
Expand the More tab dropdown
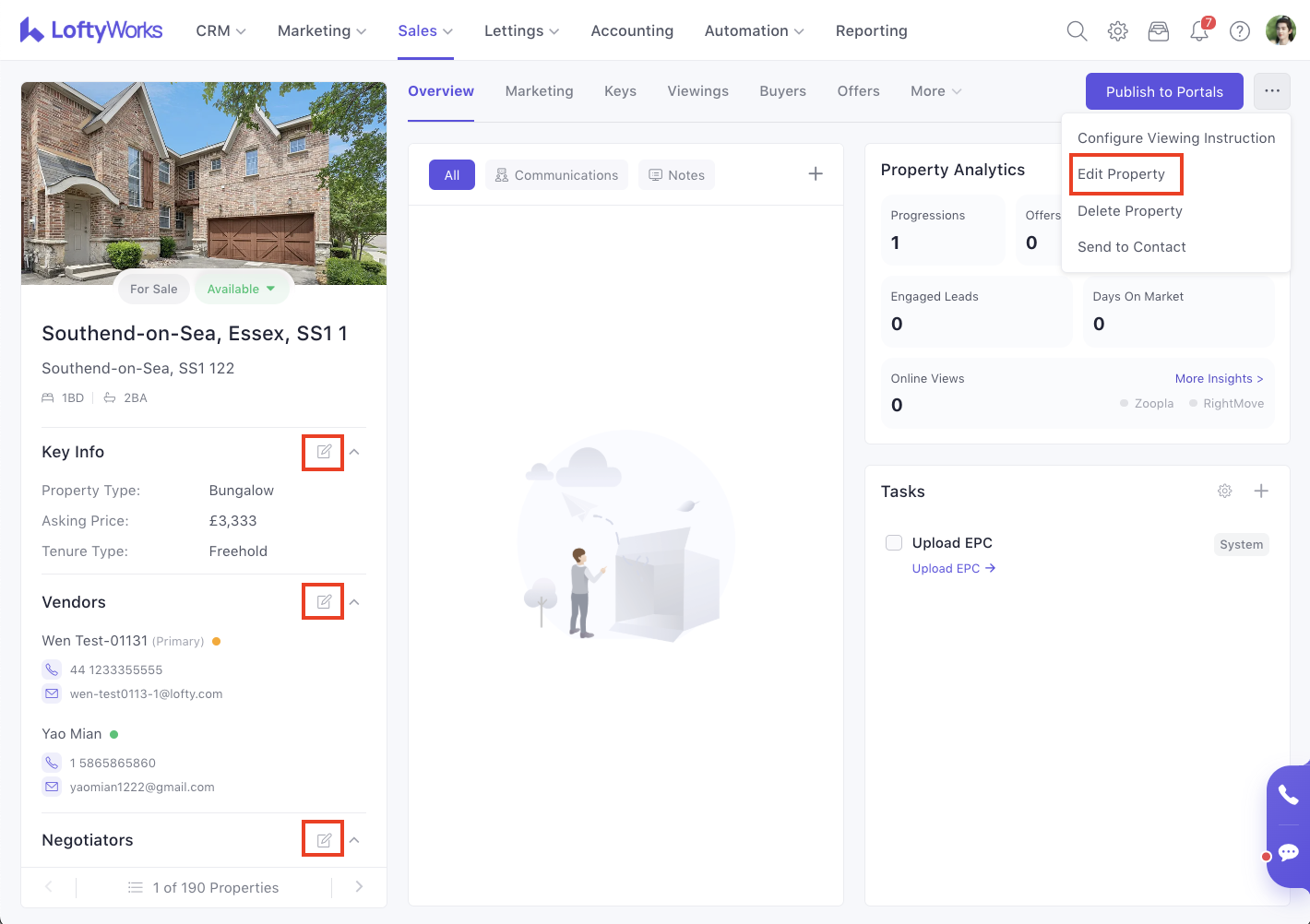(935, 91)
